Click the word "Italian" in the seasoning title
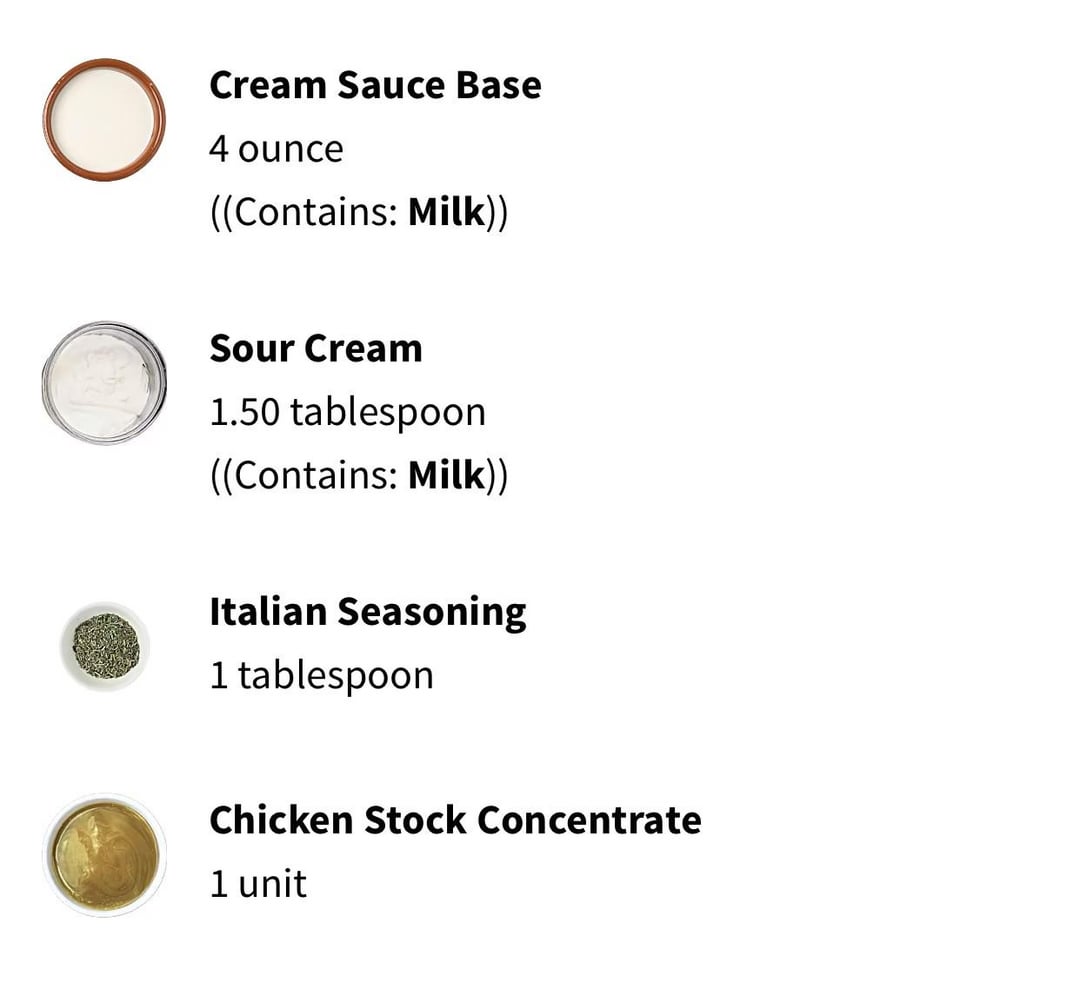1080x989 pixels. (x=268, y=611)
